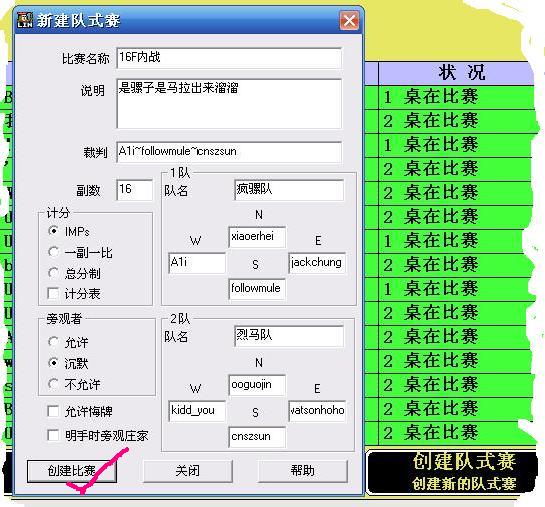Choose 一副一比 scoring option
Viewport: 545px width, 507px height.
[54, 252]
